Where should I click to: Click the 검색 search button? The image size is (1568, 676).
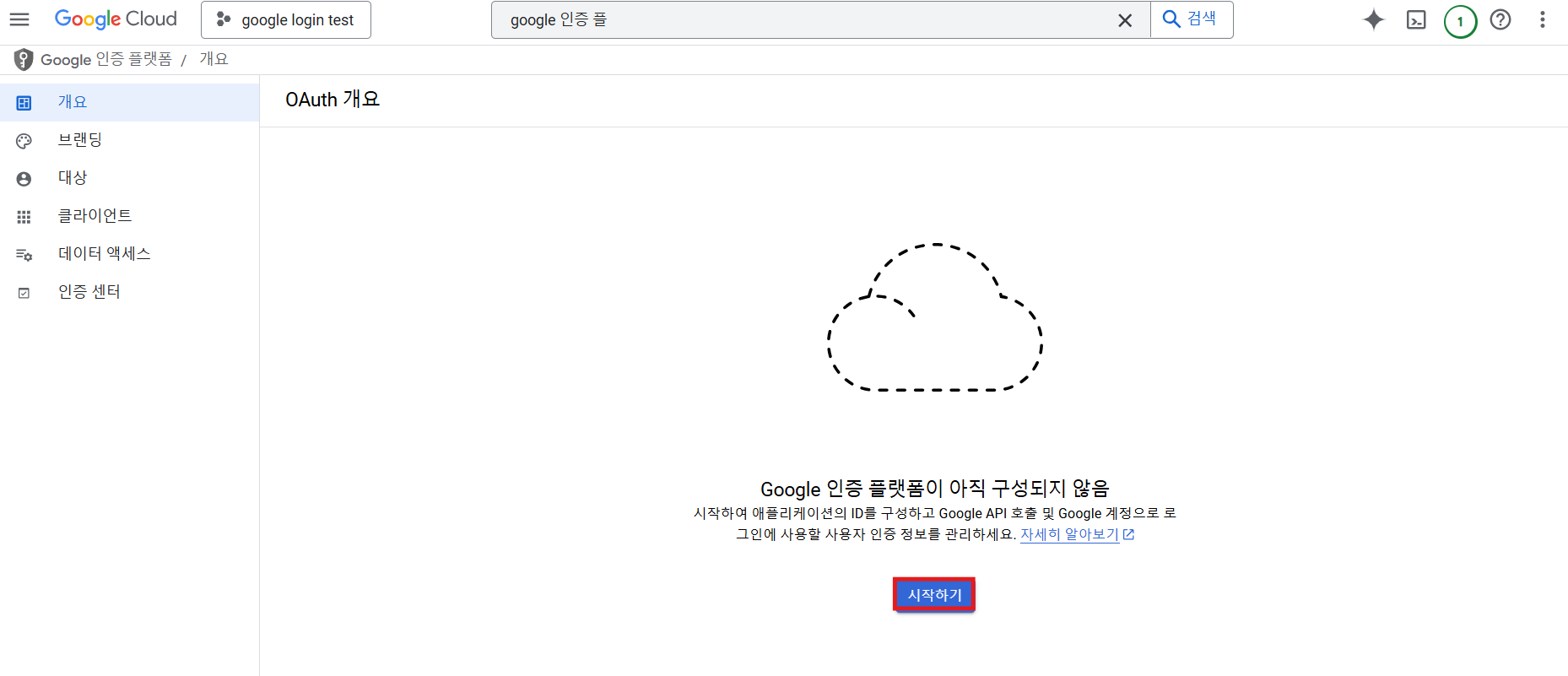[1191, 19]
